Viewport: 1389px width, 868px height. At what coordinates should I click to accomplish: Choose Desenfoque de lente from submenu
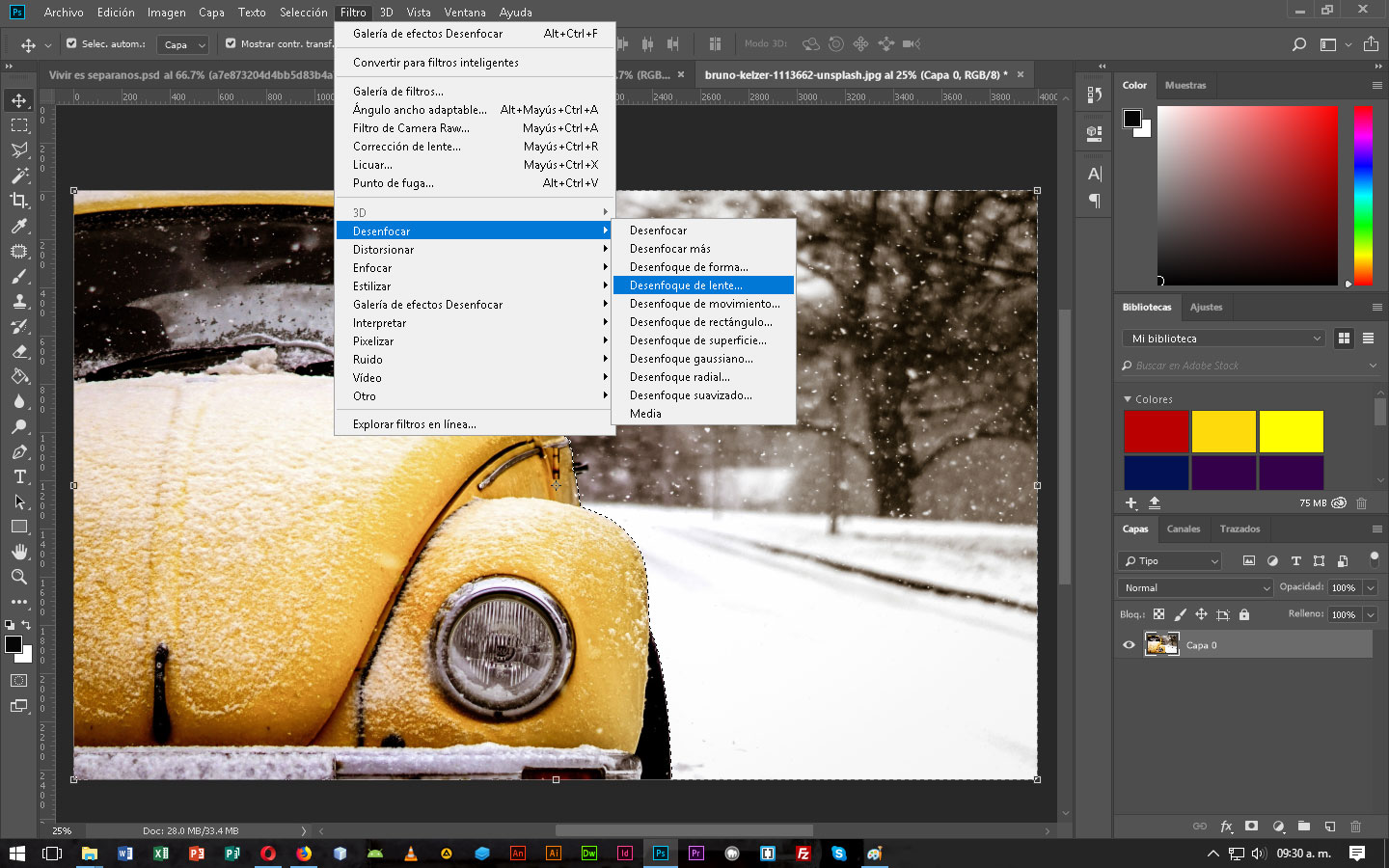[x=702, y=285]
